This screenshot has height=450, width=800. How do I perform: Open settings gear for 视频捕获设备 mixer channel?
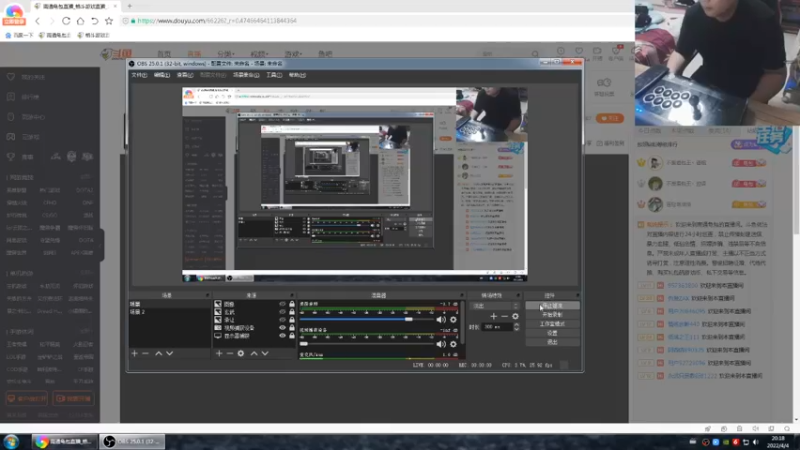click(x=453, y=344)
